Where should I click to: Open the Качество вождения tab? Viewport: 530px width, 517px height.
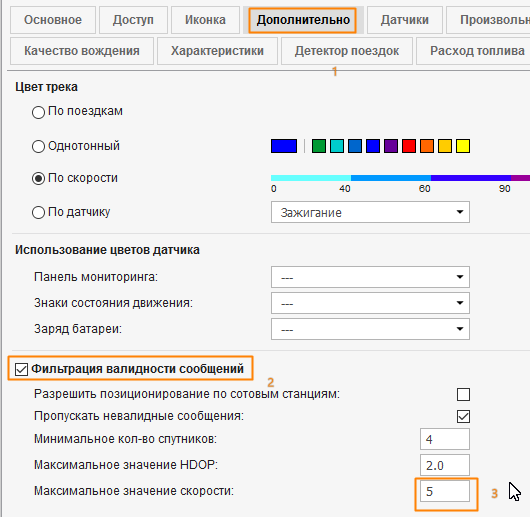(82, 51)
